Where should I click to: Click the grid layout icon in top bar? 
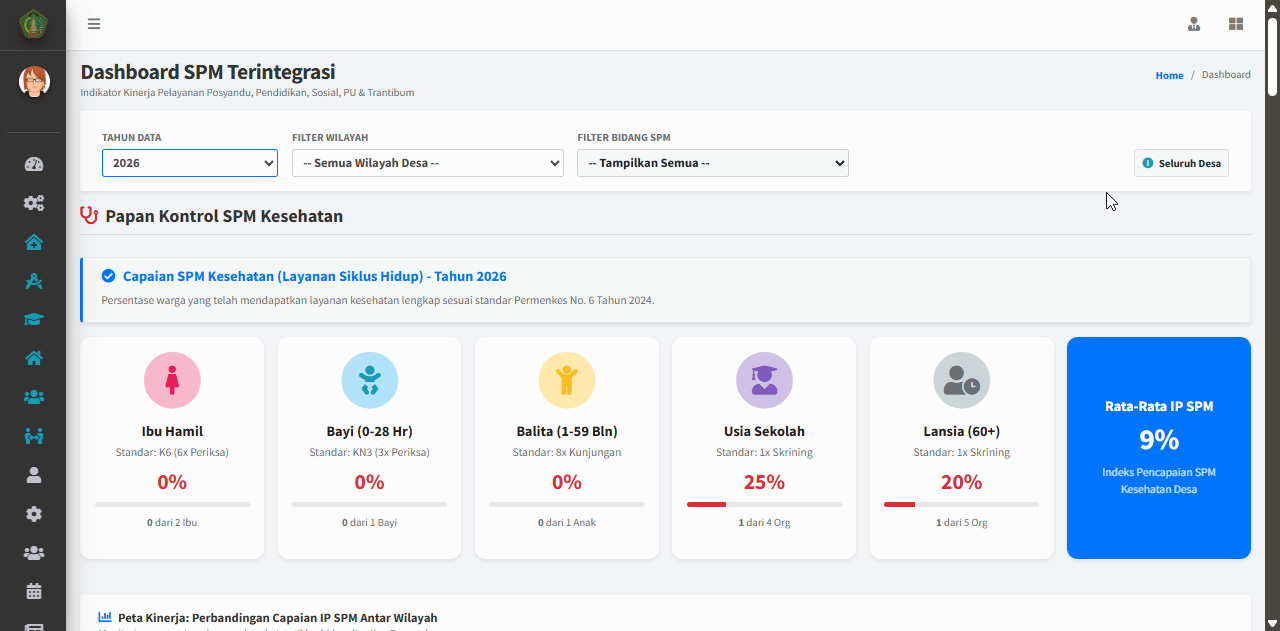pos(1236,24)
